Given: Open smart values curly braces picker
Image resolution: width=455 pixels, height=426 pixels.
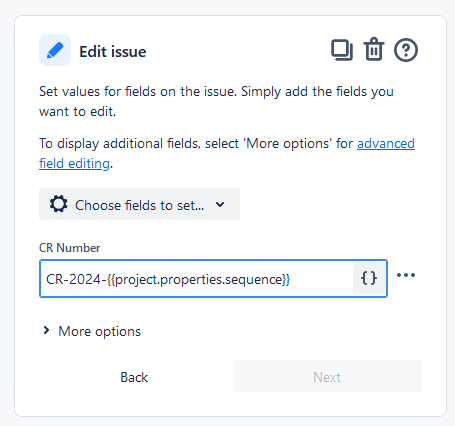Looking at the screenshot, I should tap(369, 278).
